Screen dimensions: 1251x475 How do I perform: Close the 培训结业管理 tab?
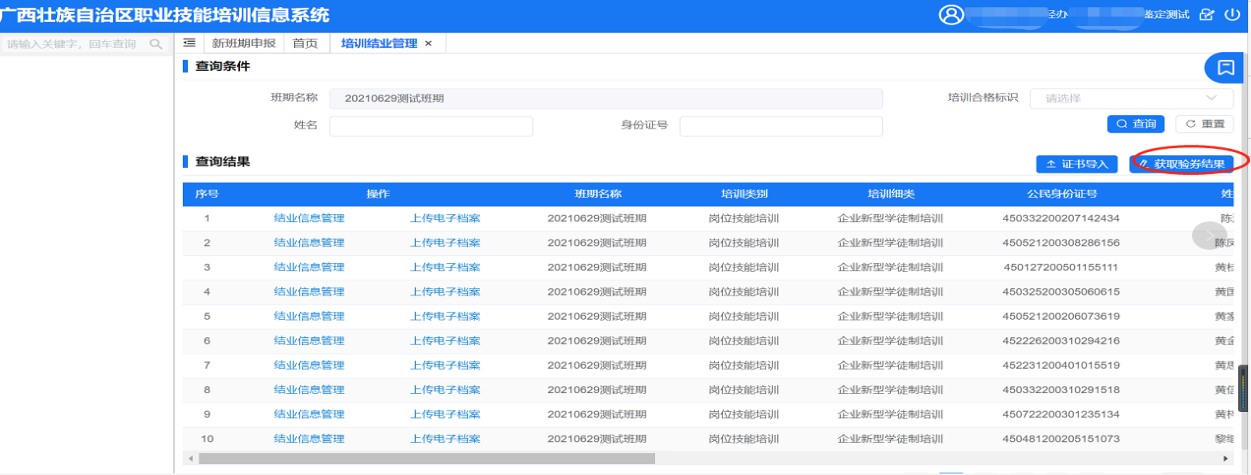pos(429,44)
